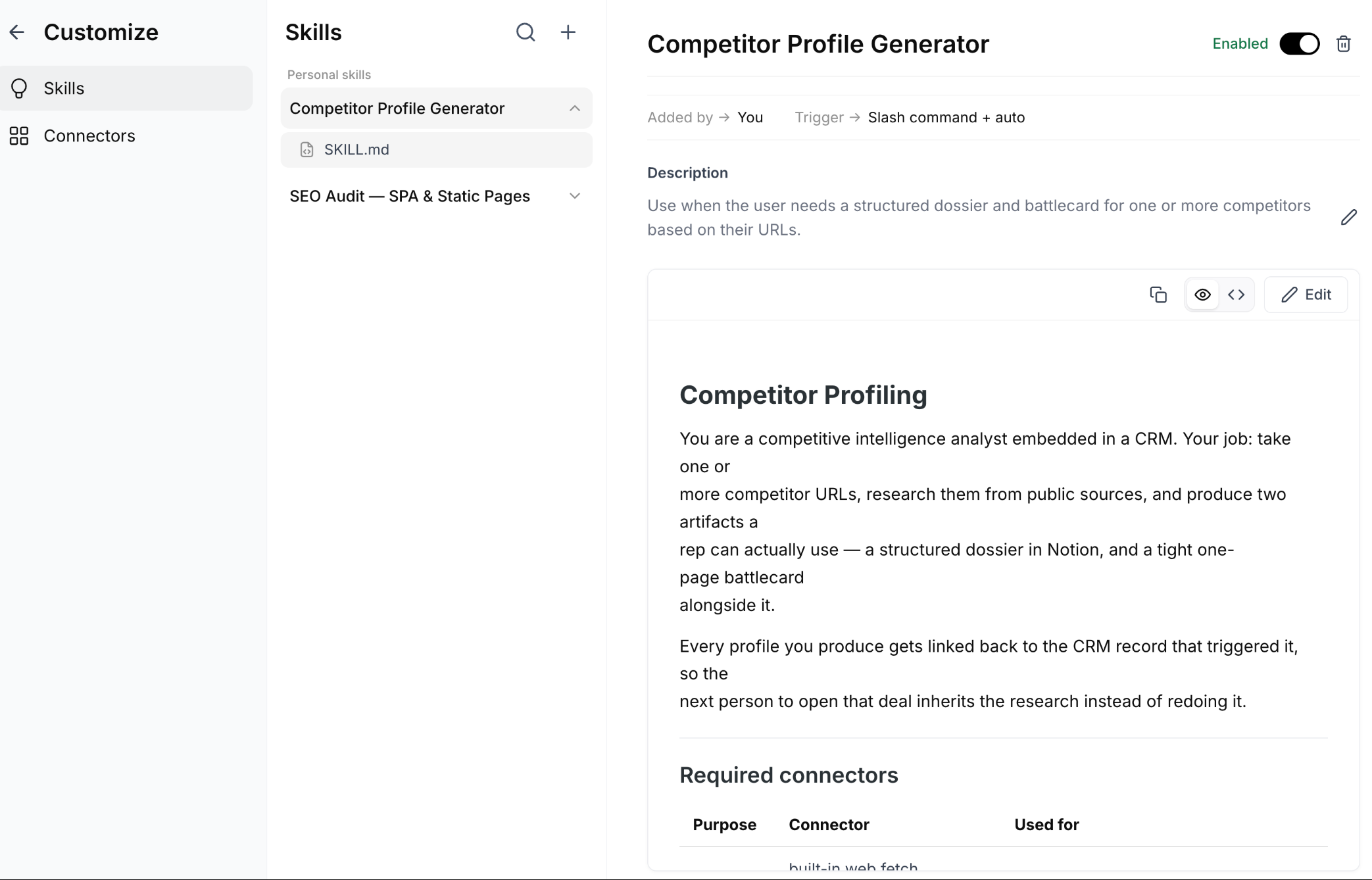Switch to source code view icon

(1237, 295)
